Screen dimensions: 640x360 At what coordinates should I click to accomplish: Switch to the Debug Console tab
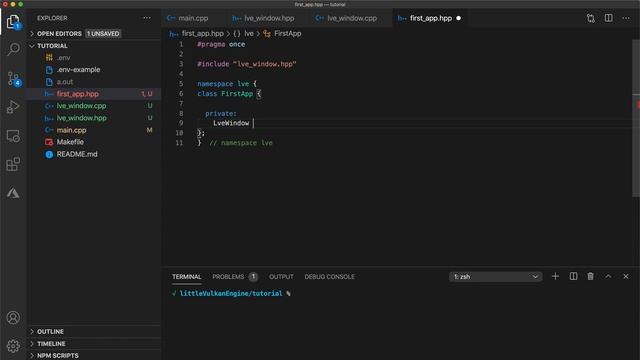[329, 277]
